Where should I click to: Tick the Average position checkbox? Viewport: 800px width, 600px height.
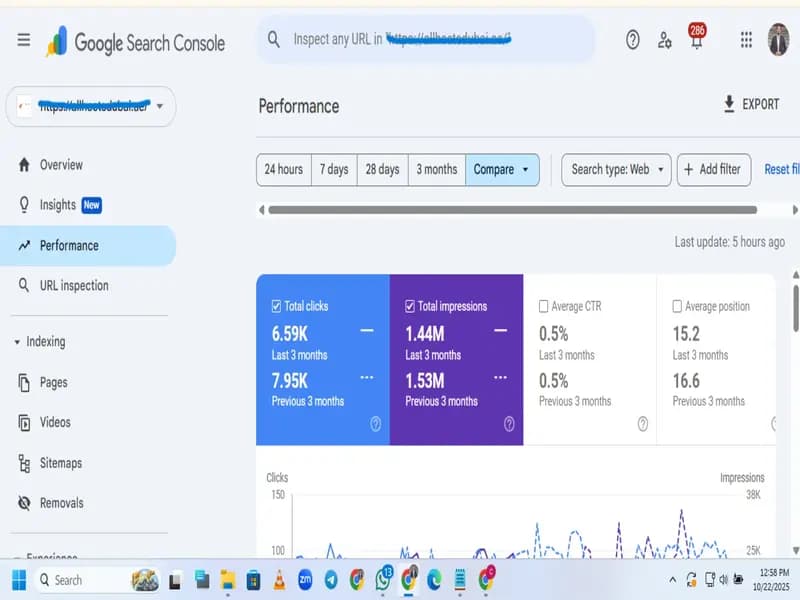pos(677,306)
